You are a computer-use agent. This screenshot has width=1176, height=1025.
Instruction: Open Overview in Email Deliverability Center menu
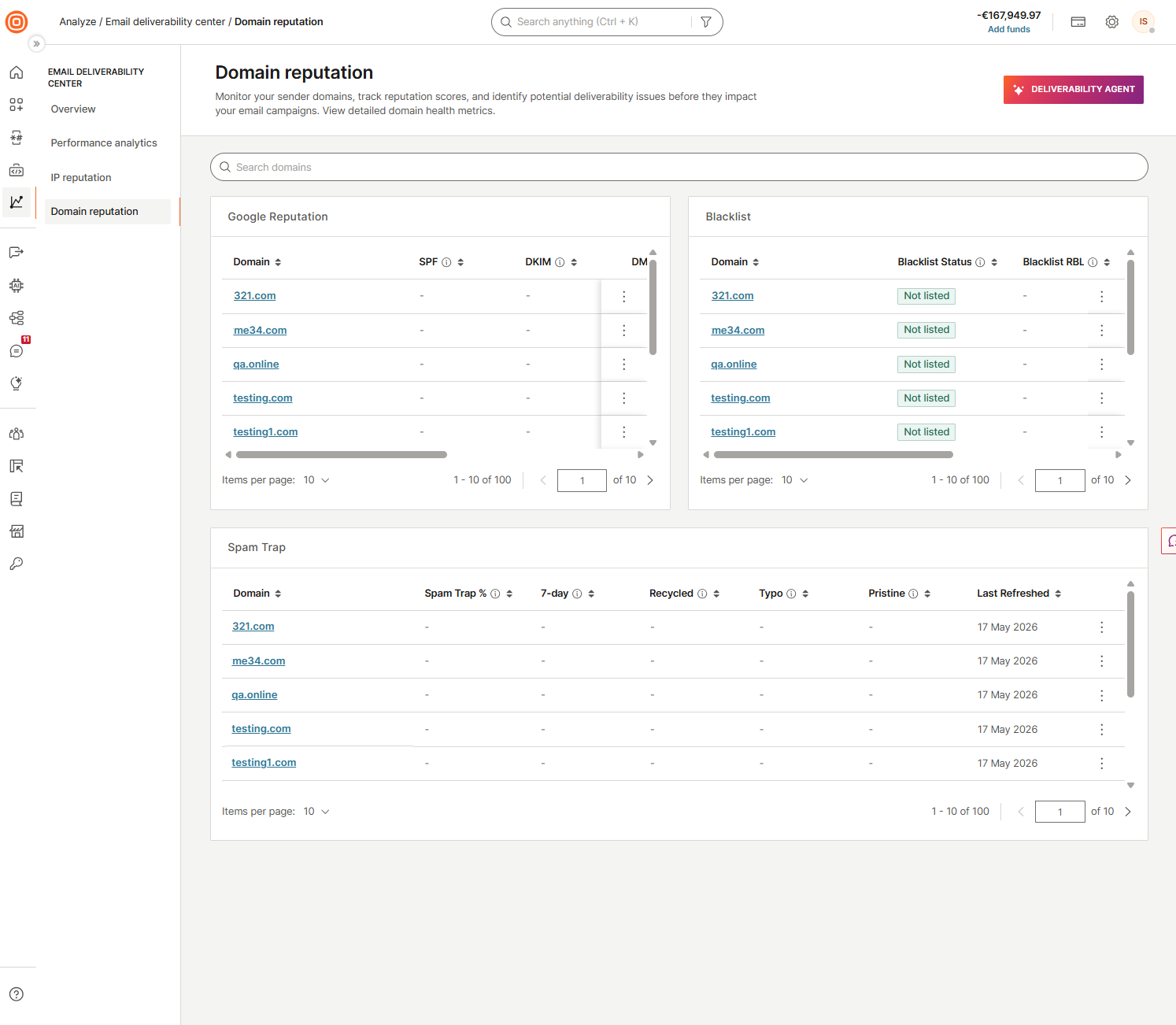click(x=73, y=109)
